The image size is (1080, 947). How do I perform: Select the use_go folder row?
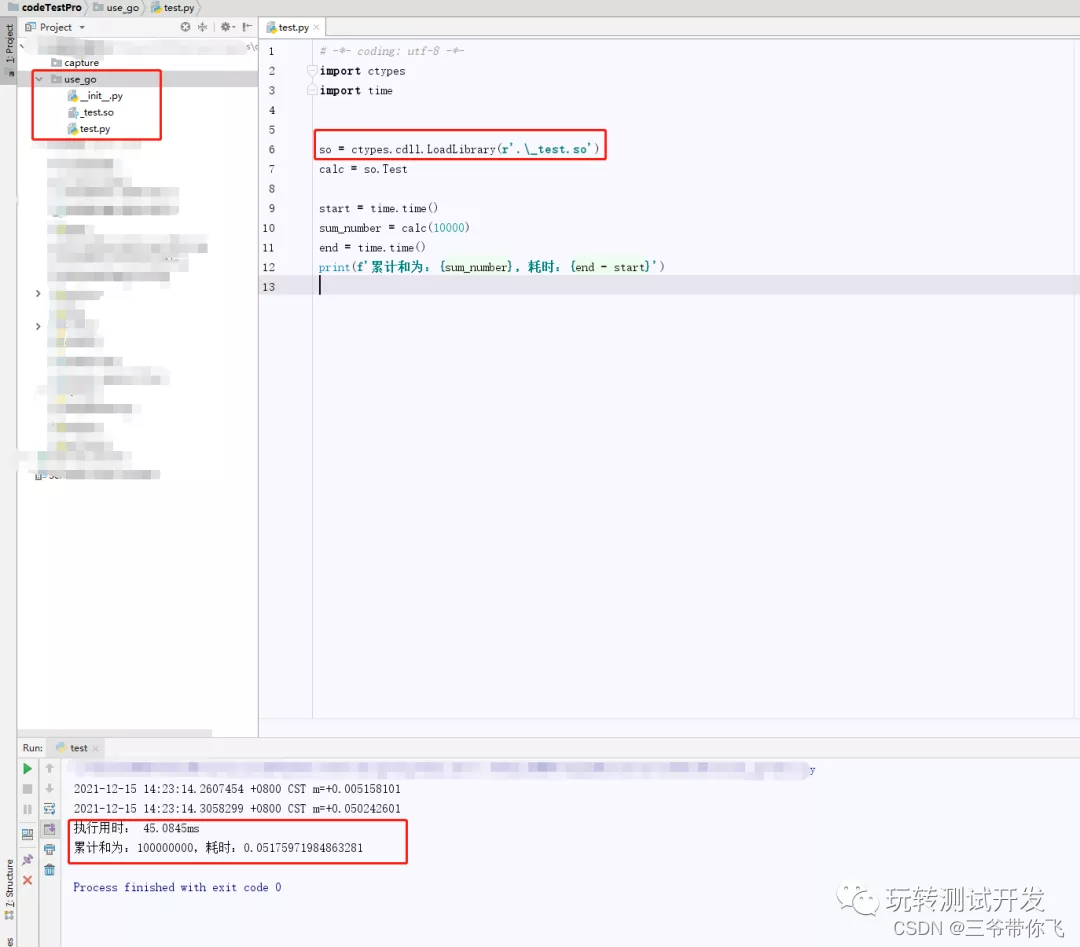click(138, 79)
